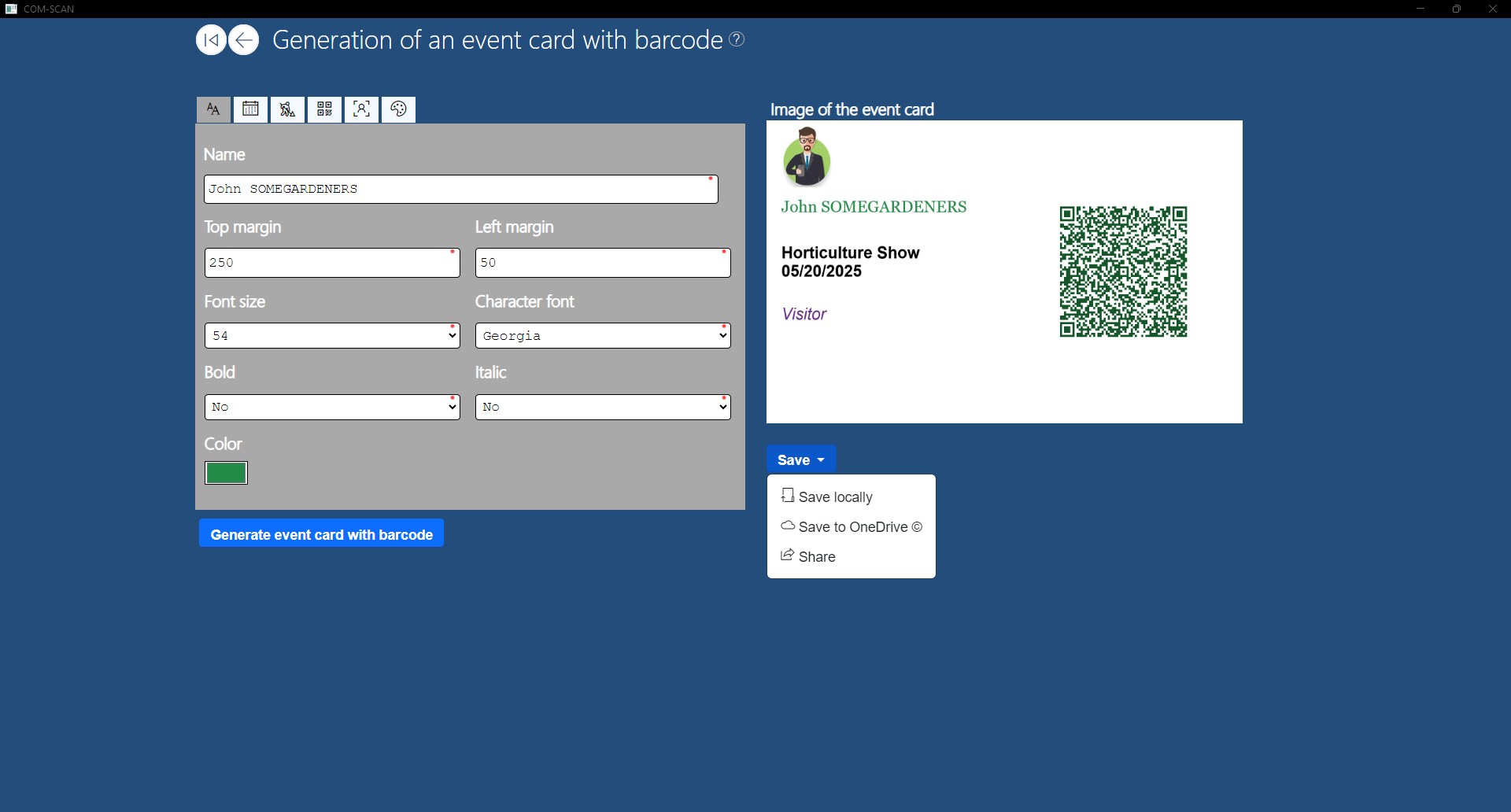Open the QR code settings tab

tap(324, 109)
